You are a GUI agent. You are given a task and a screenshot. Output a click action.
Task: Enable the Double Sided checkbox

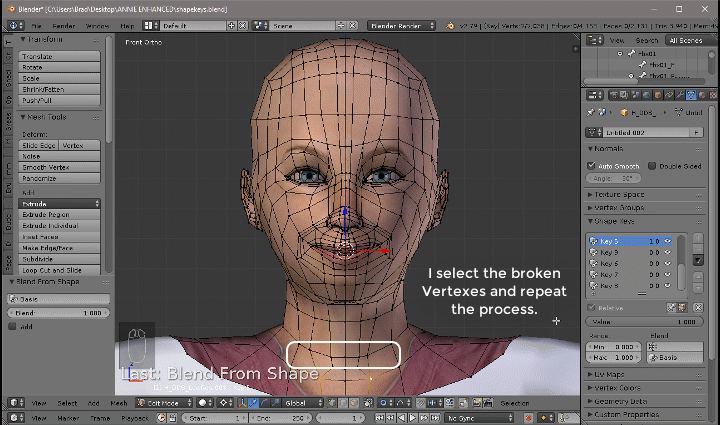coord(652,165)
